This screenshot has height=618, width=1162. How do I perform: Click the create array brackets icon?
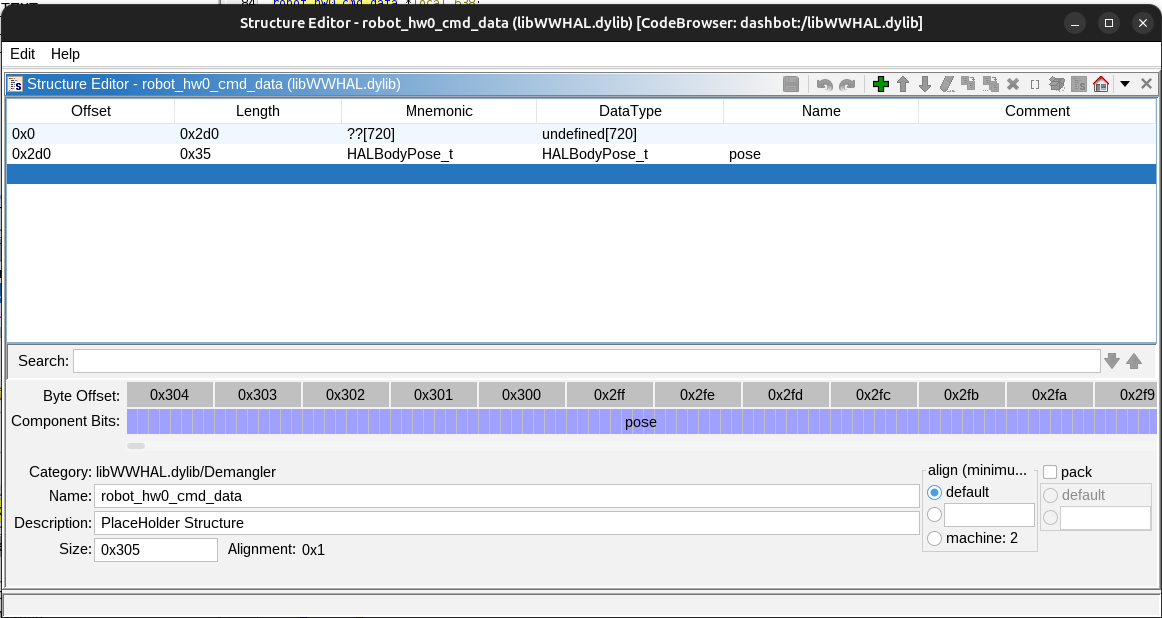1035,85
